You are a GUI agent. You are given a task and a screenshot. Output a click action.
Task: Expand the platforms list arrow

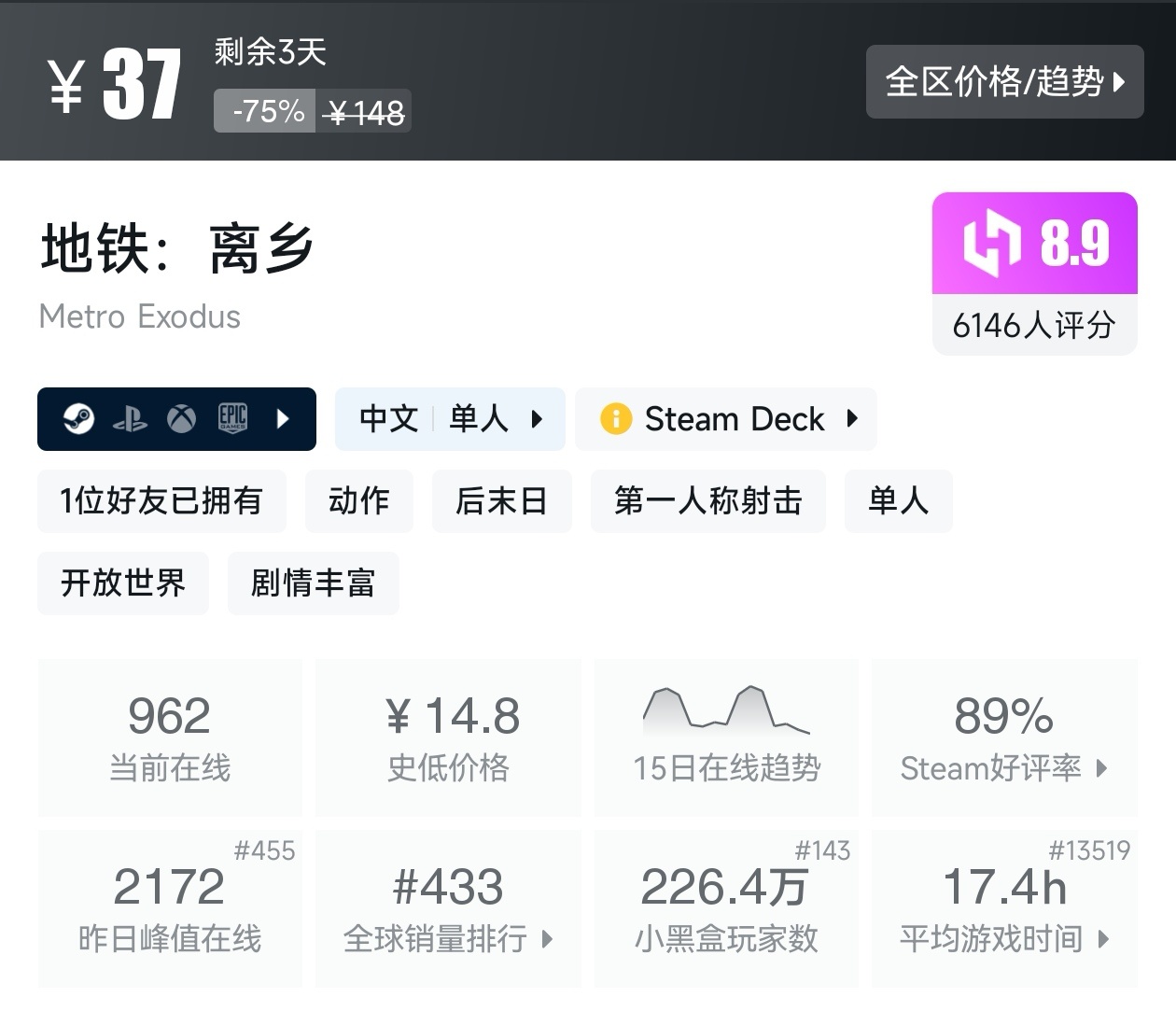[284, 419]
